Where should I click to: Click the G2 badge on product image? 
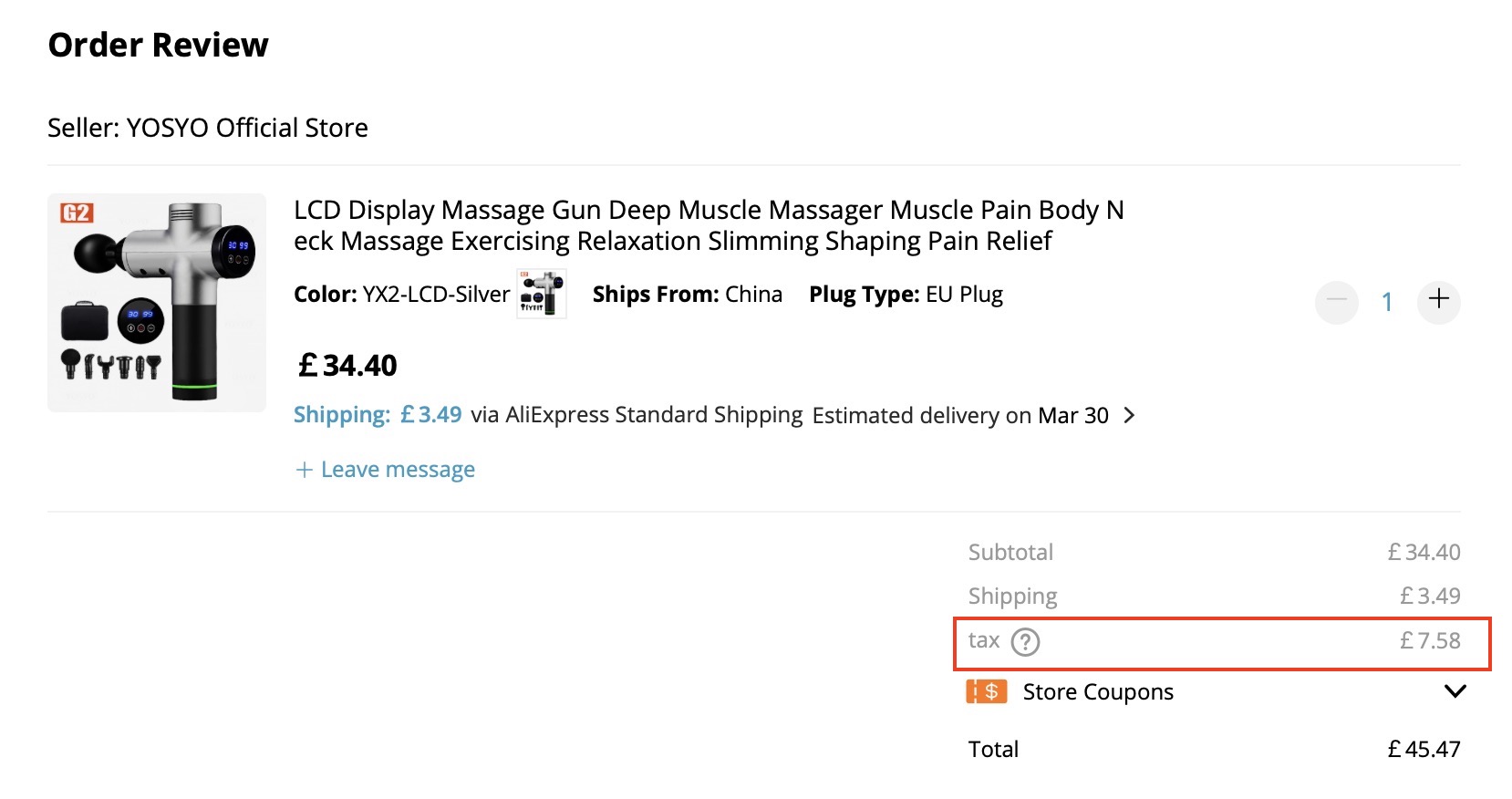tap(77, 213)
